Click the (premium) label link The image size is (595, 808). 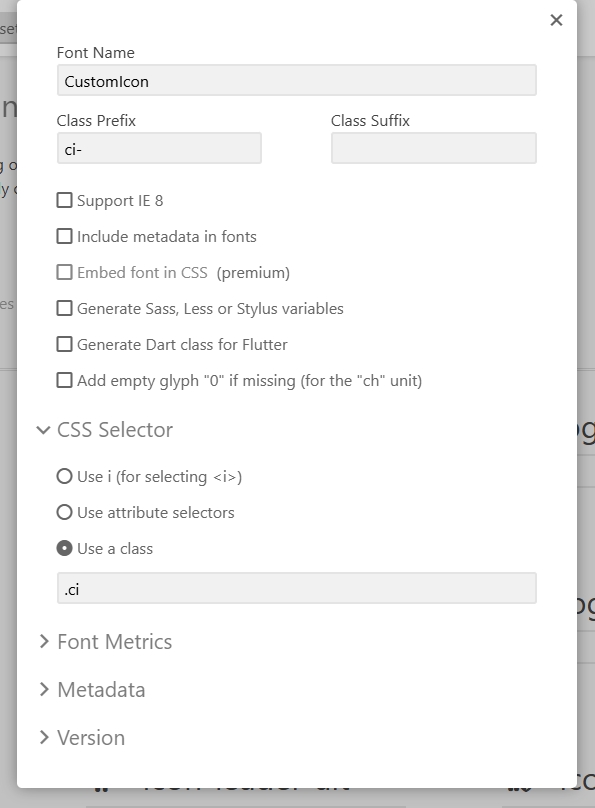click(x=253, y=273)
